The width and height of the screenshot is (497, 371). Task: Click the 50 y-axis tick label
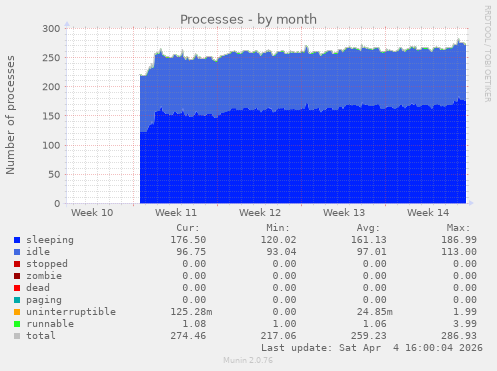(54, 174)
